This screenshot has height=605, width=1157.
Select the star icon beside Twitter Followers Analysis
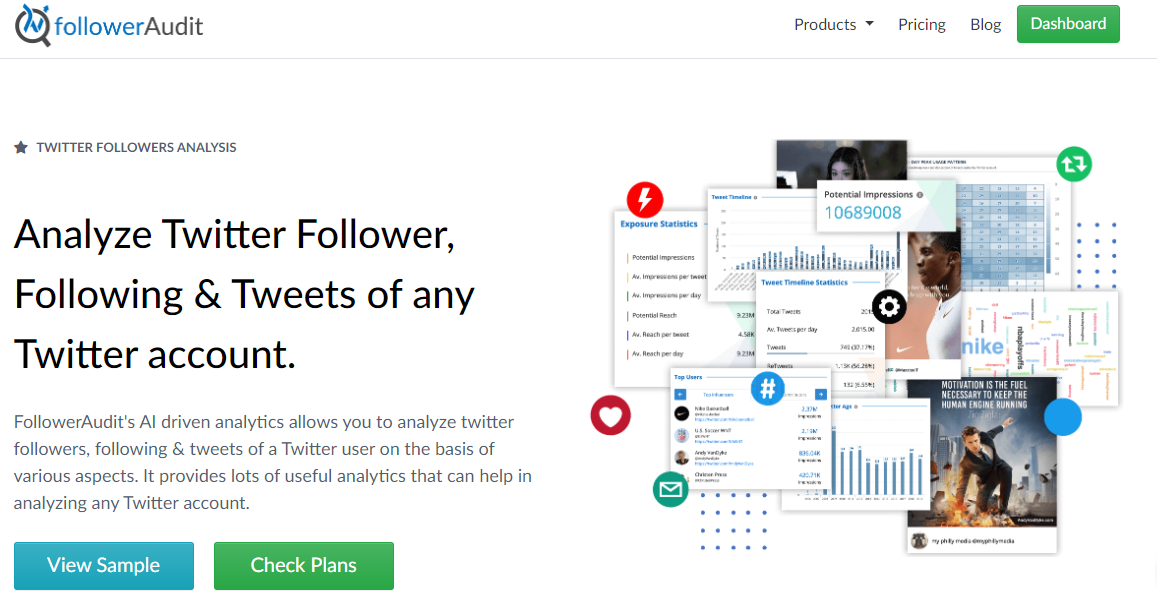pyautogui.click(x=20, y=147)
